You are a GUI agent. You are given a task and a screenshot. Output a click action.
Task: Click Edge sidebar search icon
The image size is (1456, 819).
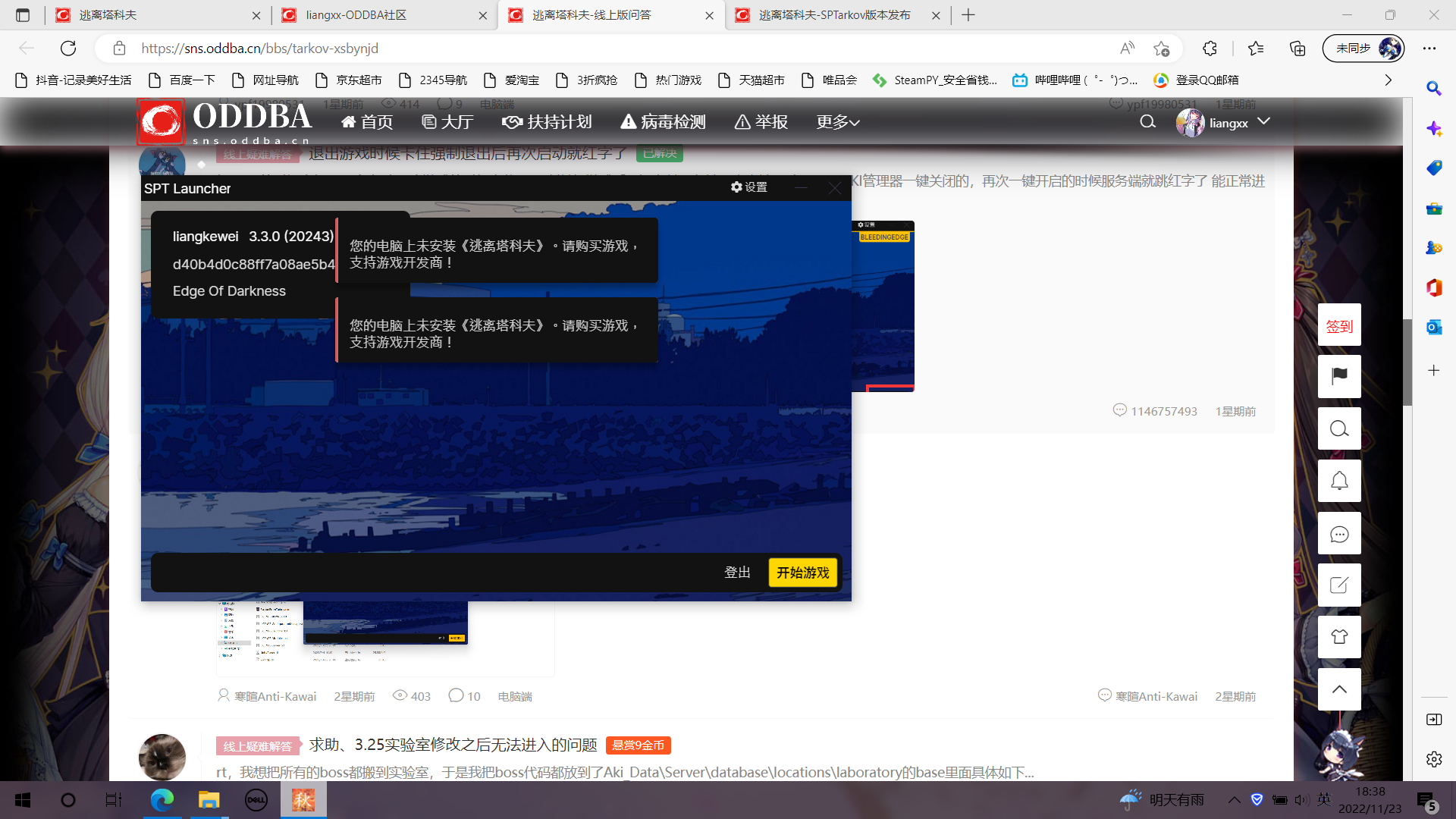pos(1433,89)
